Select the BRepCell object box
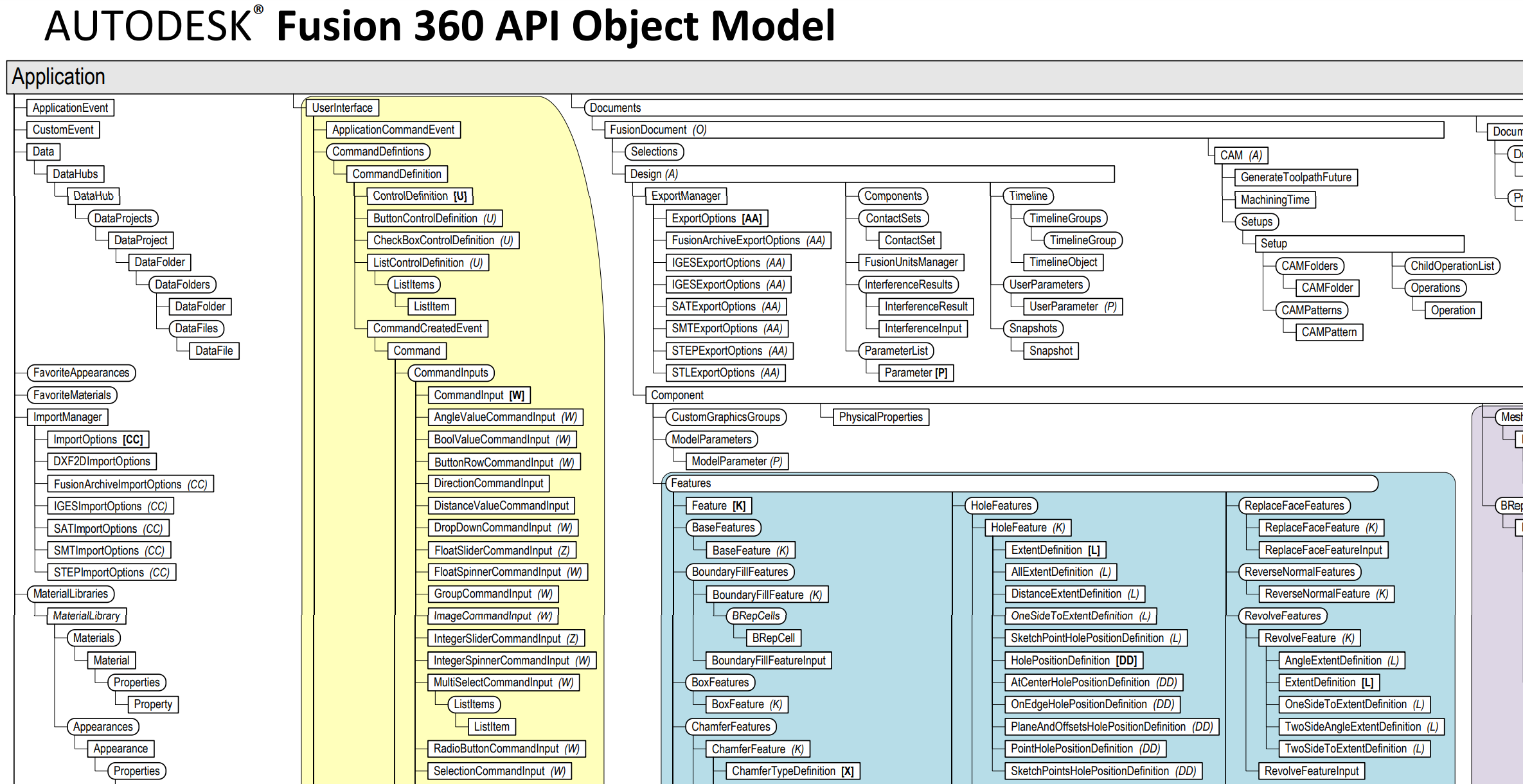 [773, 638]
